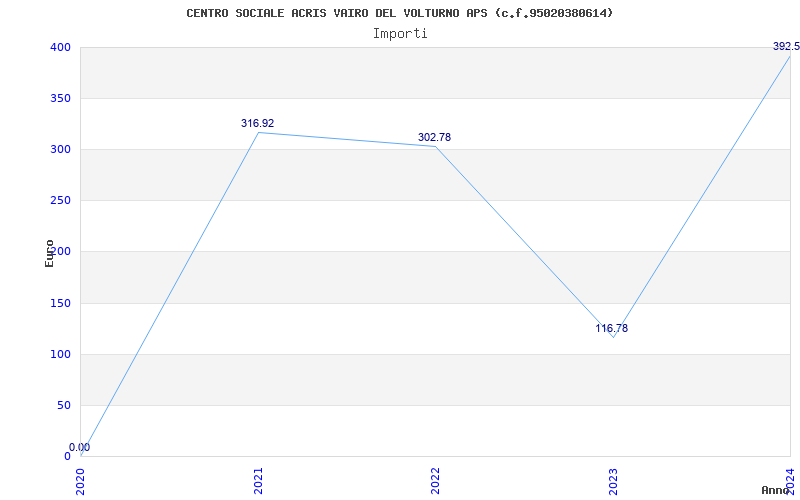
Task: Click the 350 y-axis tick label
Action: (60, 98)
